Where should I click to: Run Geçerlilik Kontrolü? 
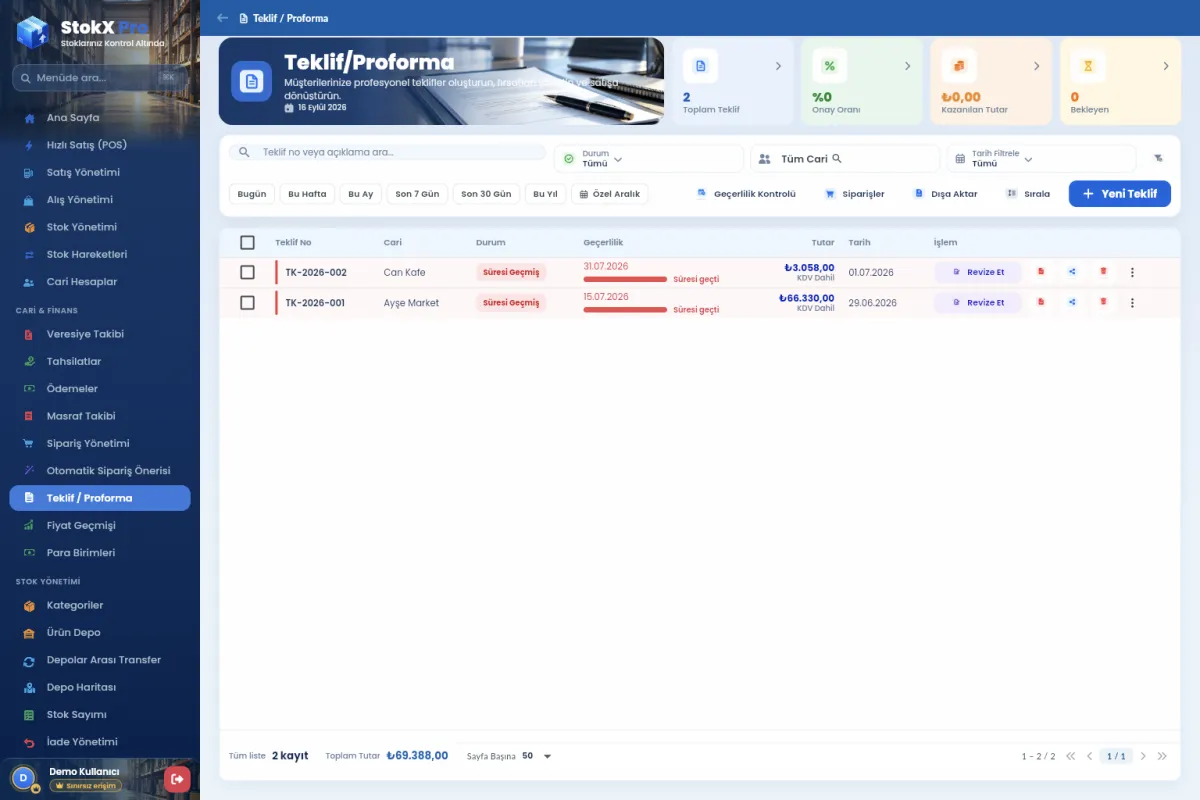(746, 194)
